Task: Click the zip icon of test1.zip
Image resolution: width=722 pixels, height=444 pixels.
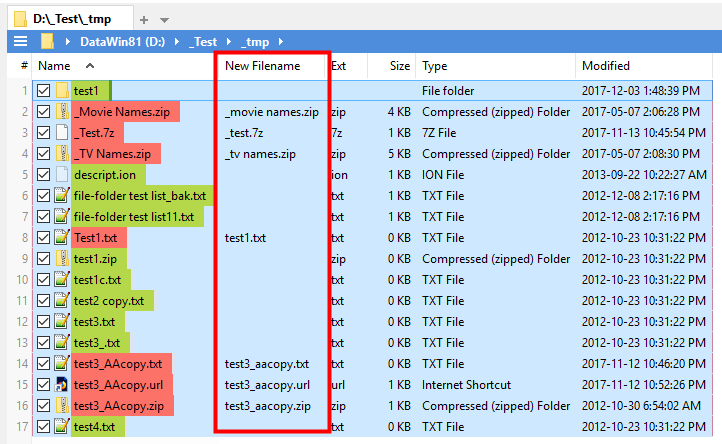Action: (x=62, y=258)
